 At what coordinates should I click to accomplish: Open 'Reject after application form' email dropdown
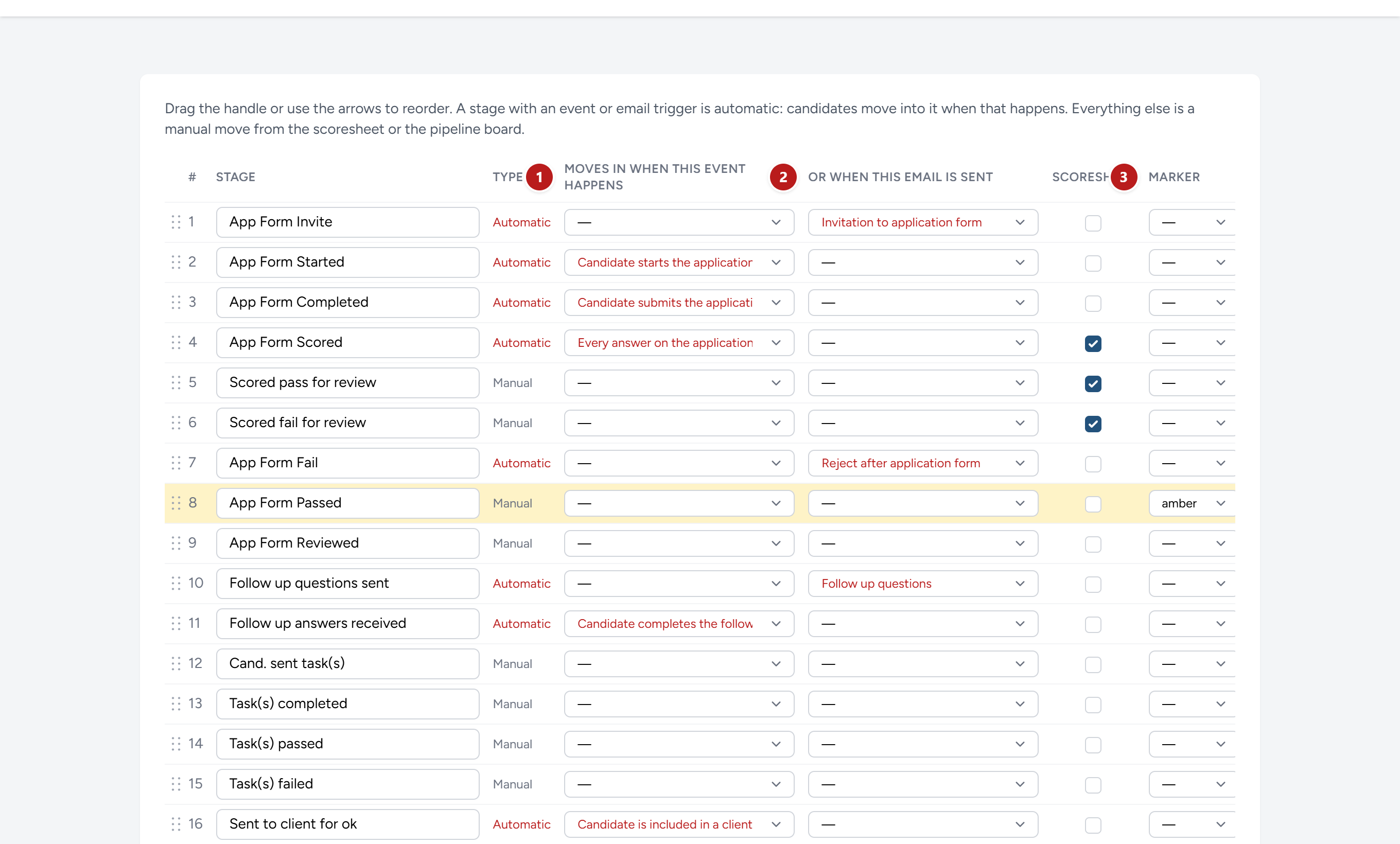[923, 463]
